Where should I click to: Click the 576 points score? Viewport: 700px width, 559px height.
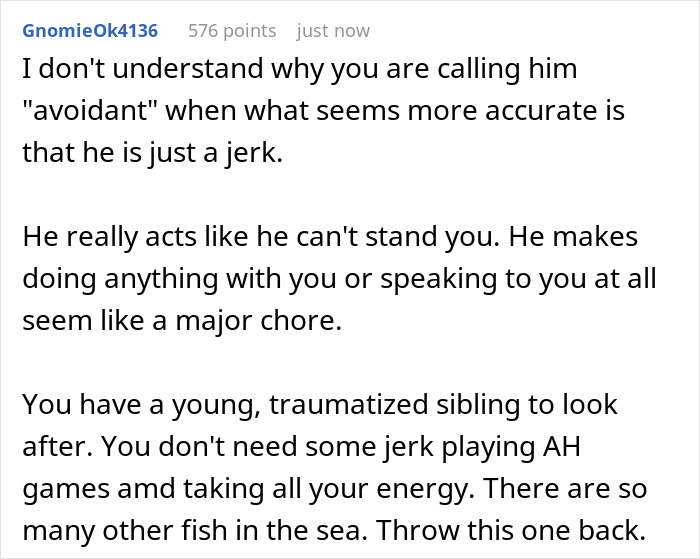click(231, 30)
